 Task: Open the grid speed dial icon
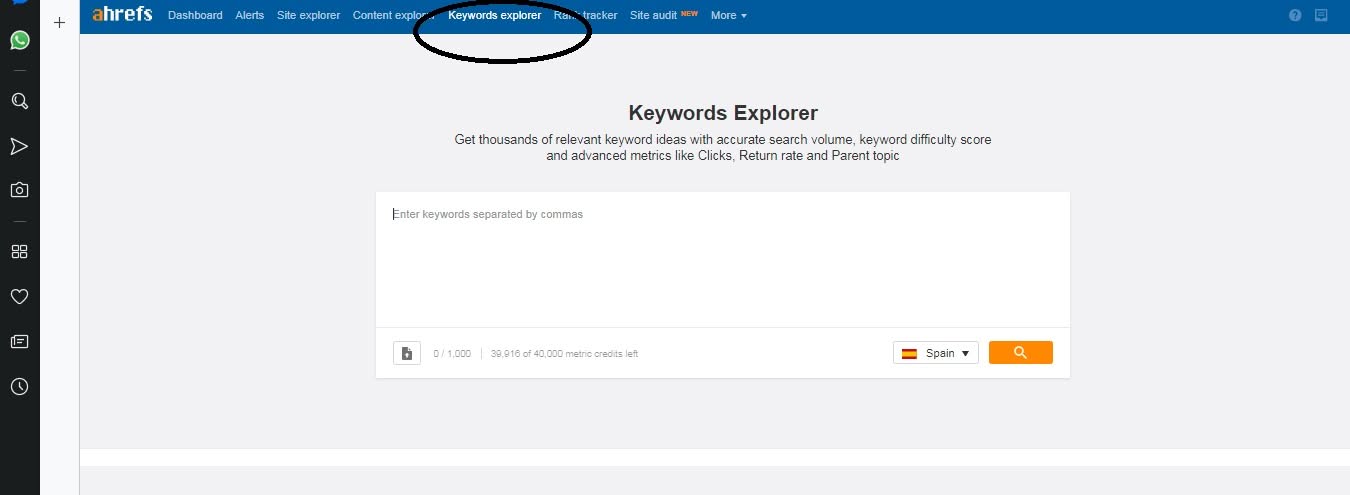pos(19,251)
